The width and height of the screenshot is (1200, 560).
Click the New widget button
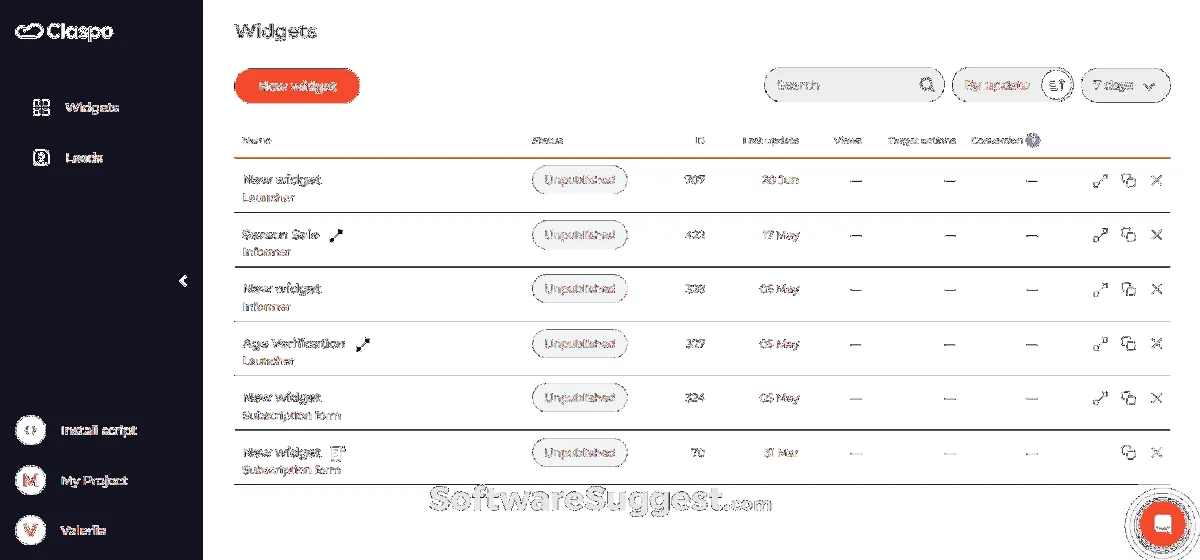click(297, 86)
